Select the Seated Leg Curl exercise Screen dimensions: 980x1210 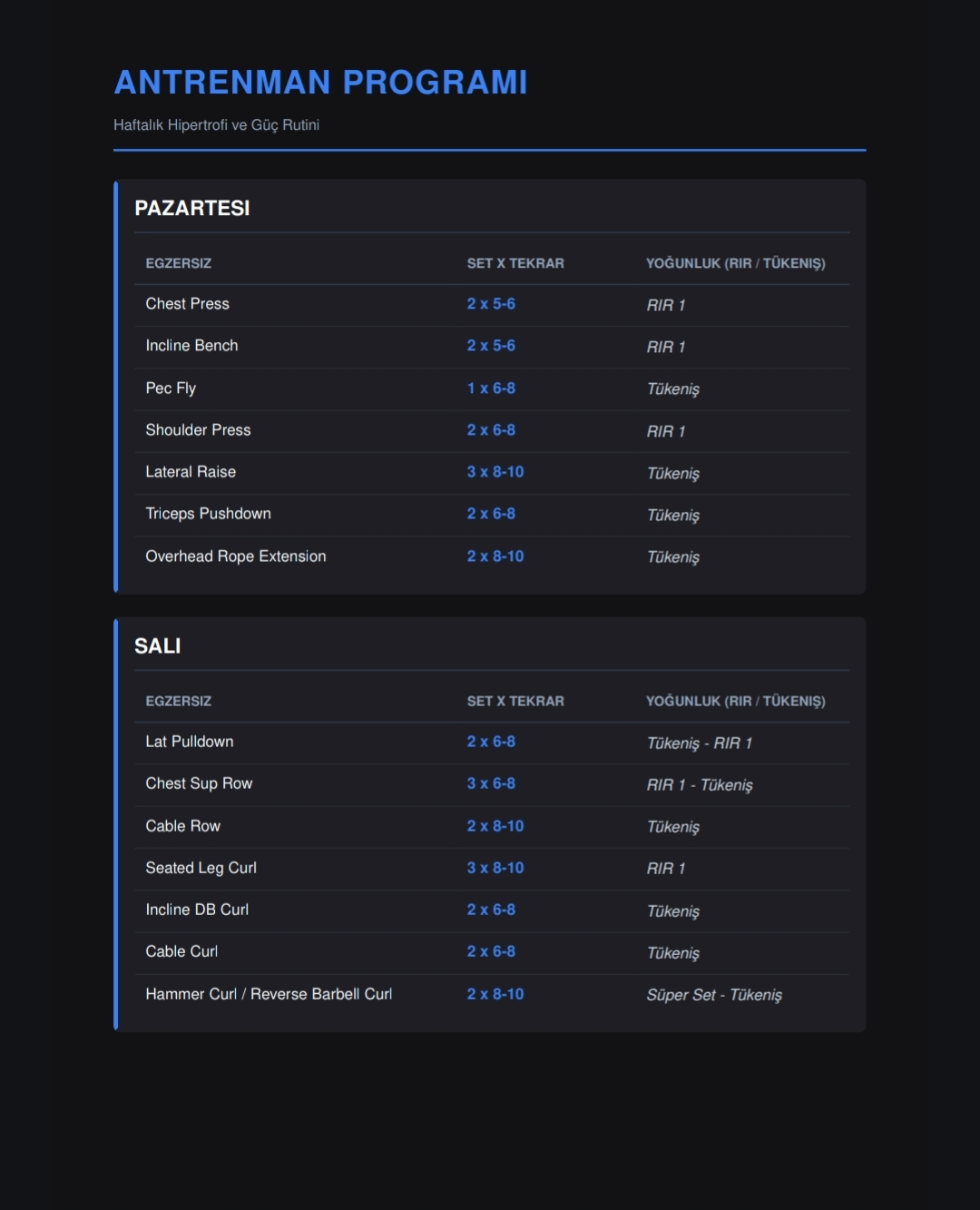pos(201,868)
